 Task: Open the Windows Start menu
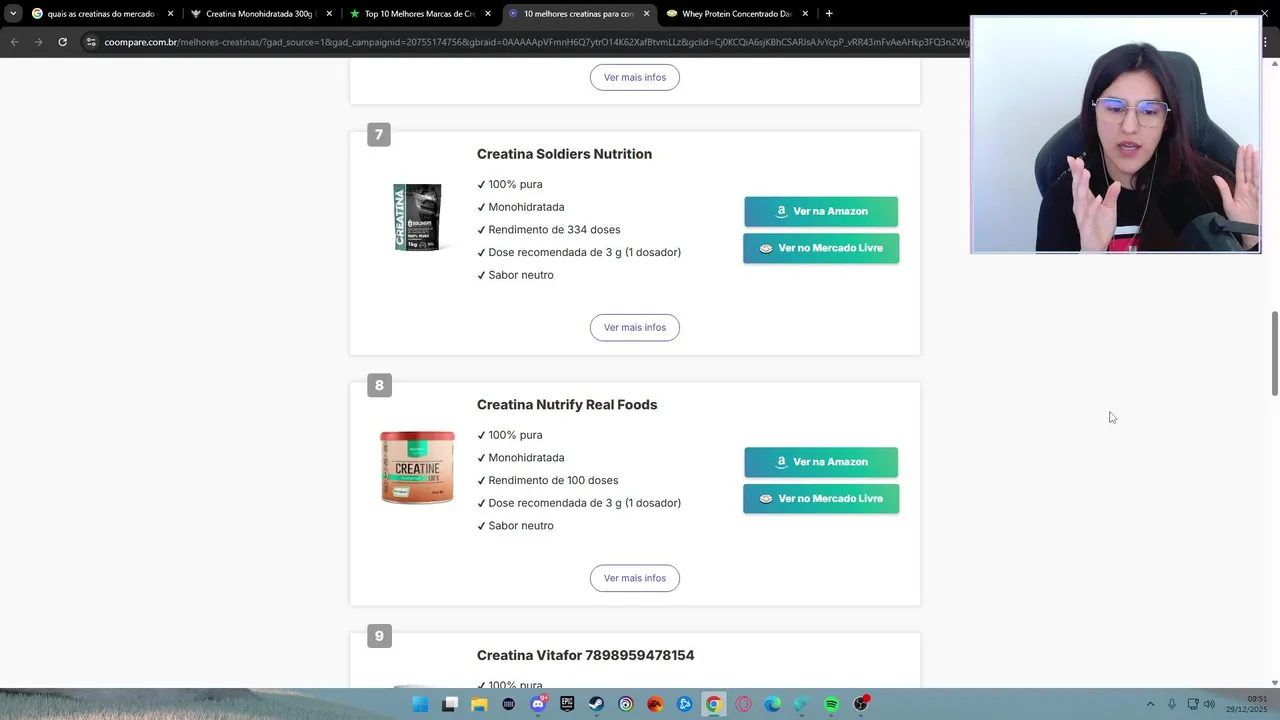[x=421, y=704]
